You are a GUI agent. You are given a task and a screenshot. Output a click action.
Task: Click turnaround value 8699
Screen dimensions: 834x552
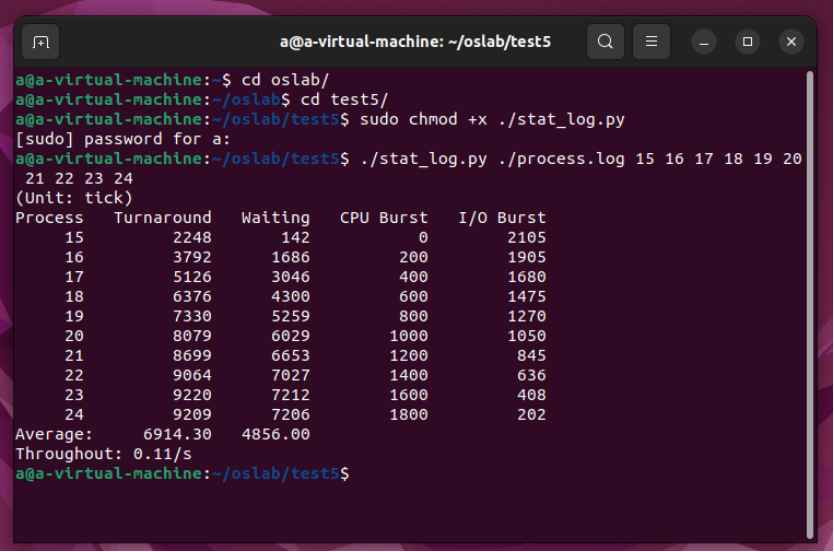192,355
